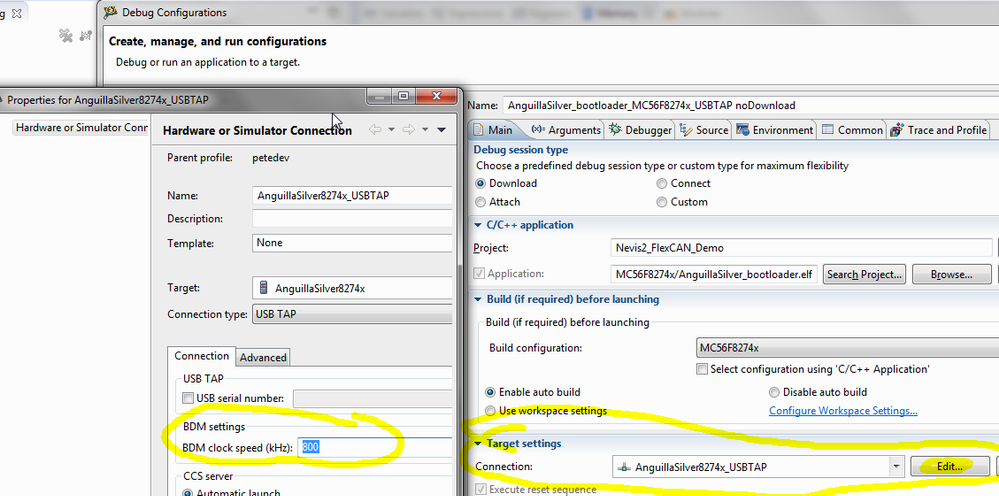The image size is (999, 496).
Task: Click the BDM clock speed field
Action: [376, 448]
